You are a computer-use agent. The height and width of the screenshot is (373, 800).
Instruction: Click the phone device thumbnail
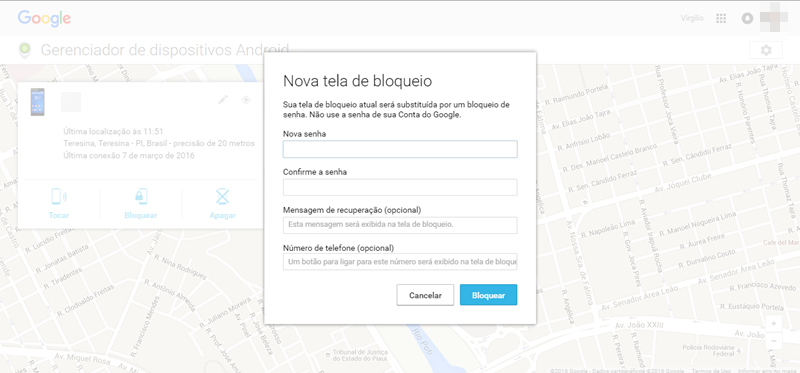[37, 102]
